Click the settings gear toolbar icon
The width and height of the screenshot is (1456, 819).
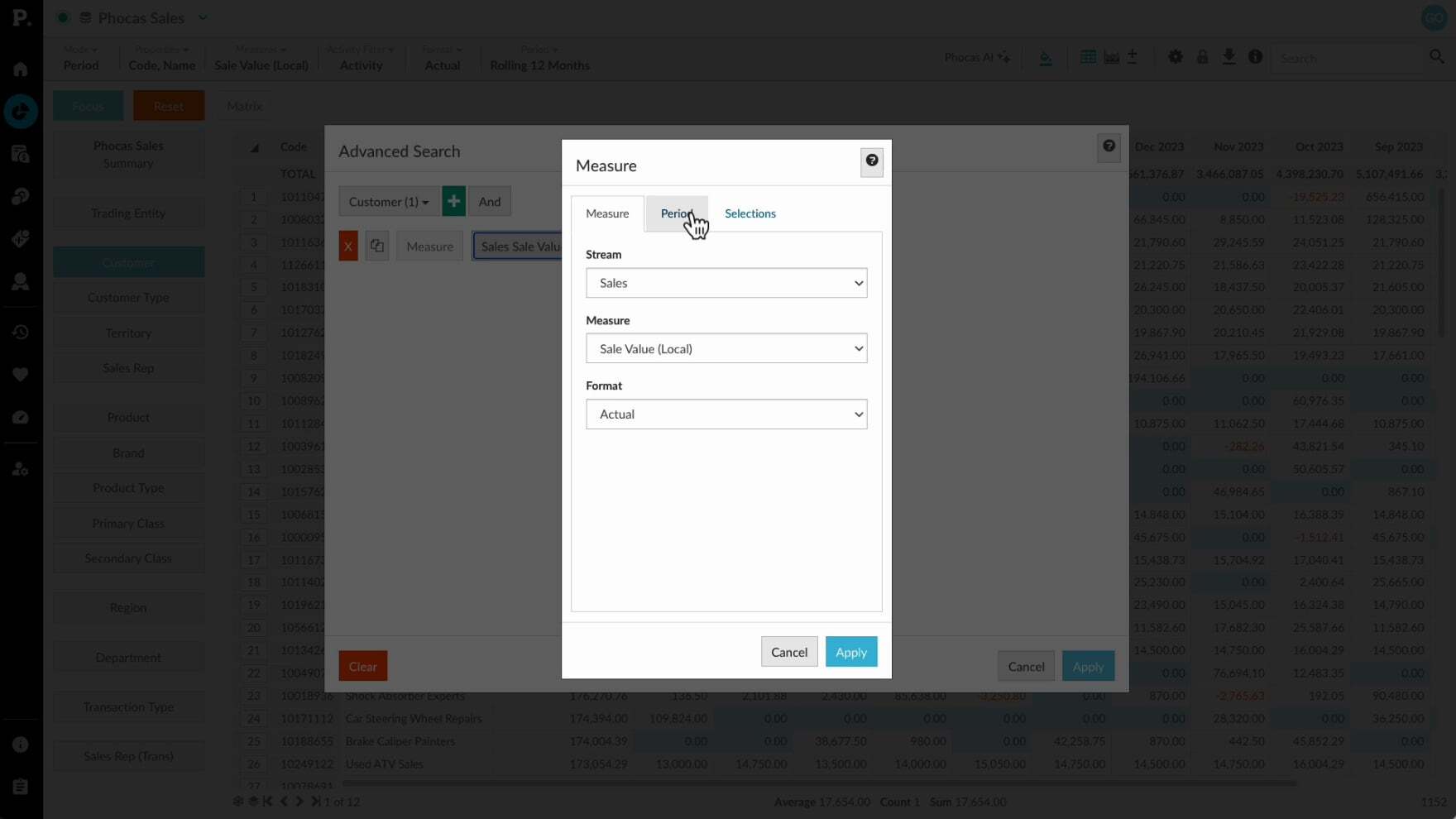click(1176, 57)
